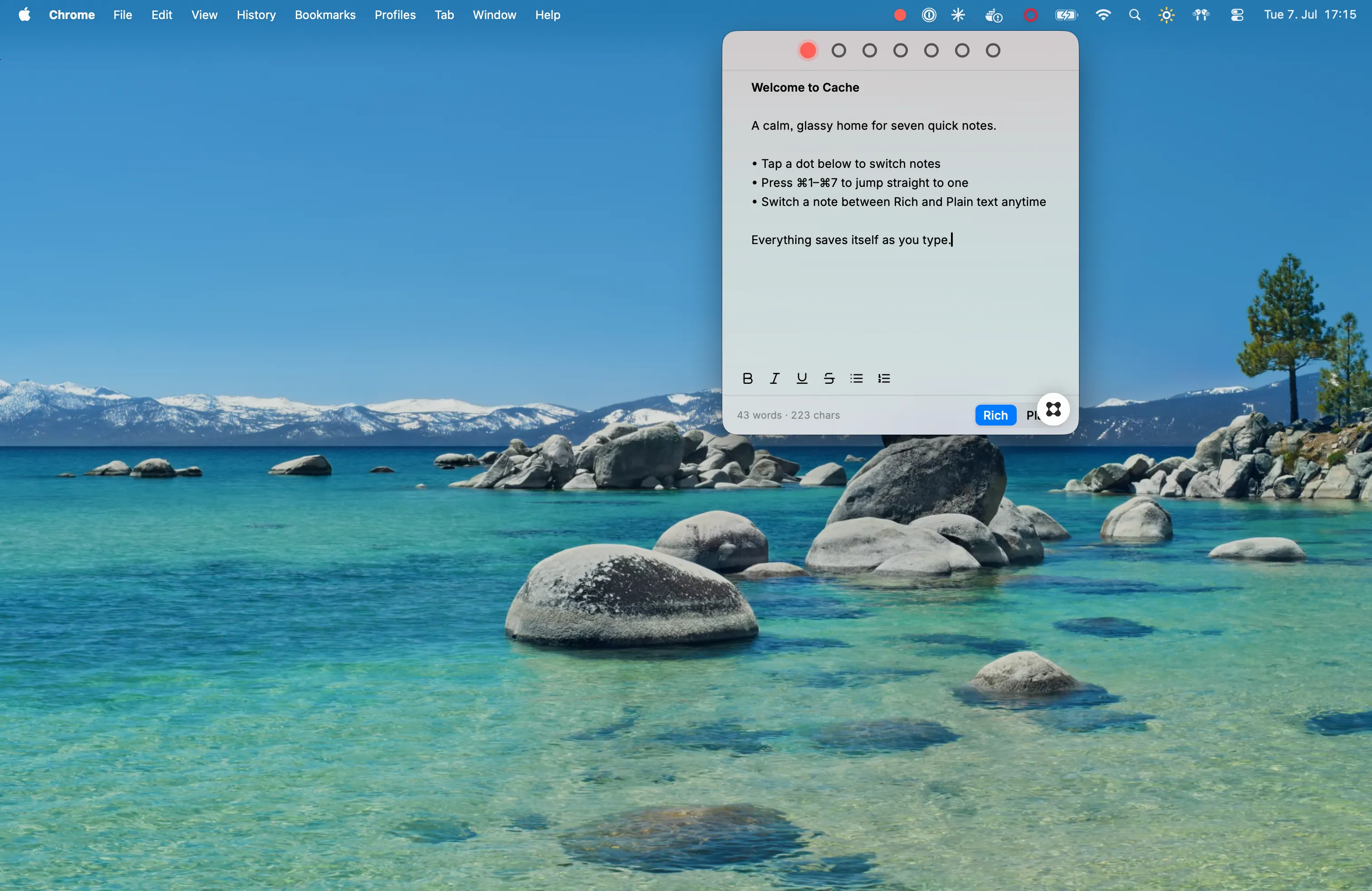The width and height of the screenshot is (1372, 891).
Task: Switch to the second note dot
Action: [x=839, y=51]
